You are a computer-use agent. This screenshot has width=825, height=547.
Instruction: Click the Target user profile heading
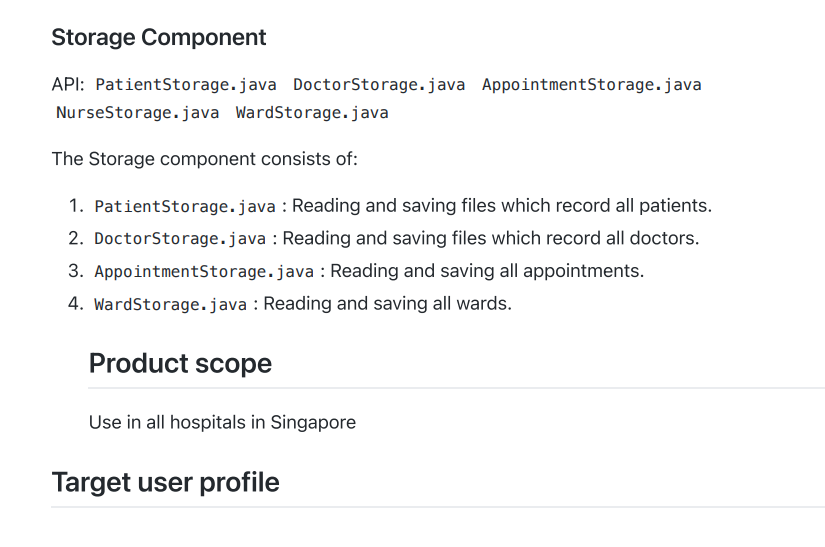click(x=165, y=482)
